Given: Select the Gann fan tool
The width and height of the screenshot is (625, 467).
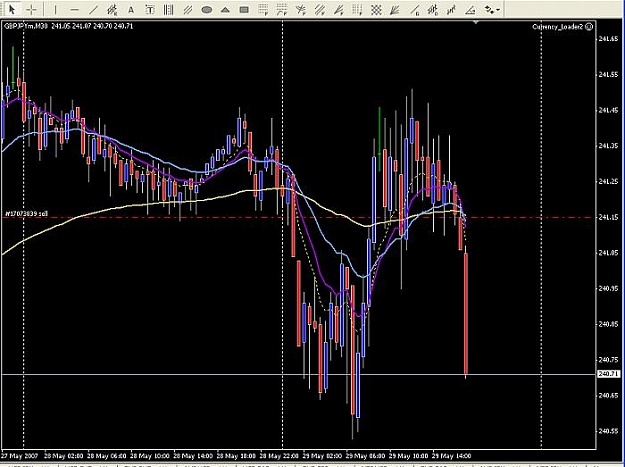Looking at the screenshot, I should click(395, 10).
